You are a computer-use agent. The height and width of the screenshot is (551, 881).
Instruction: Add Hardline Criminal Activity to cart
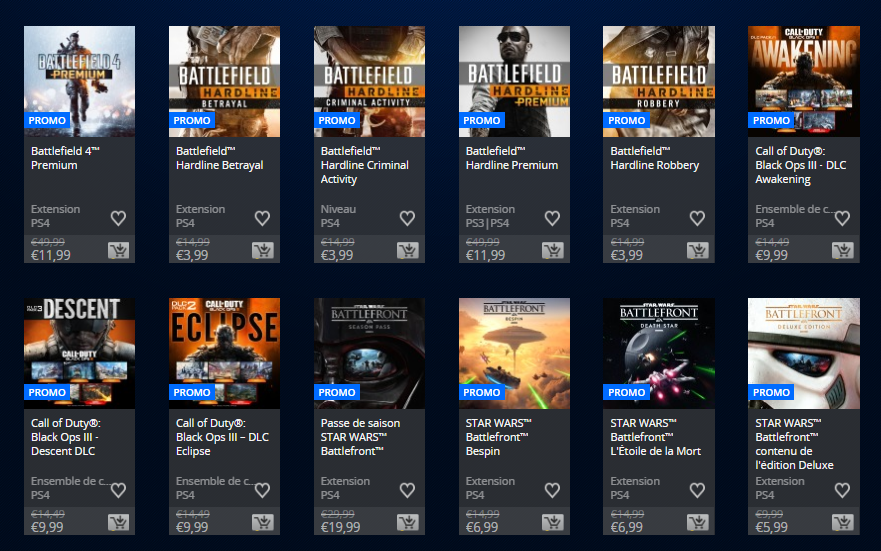coord(408,250)
